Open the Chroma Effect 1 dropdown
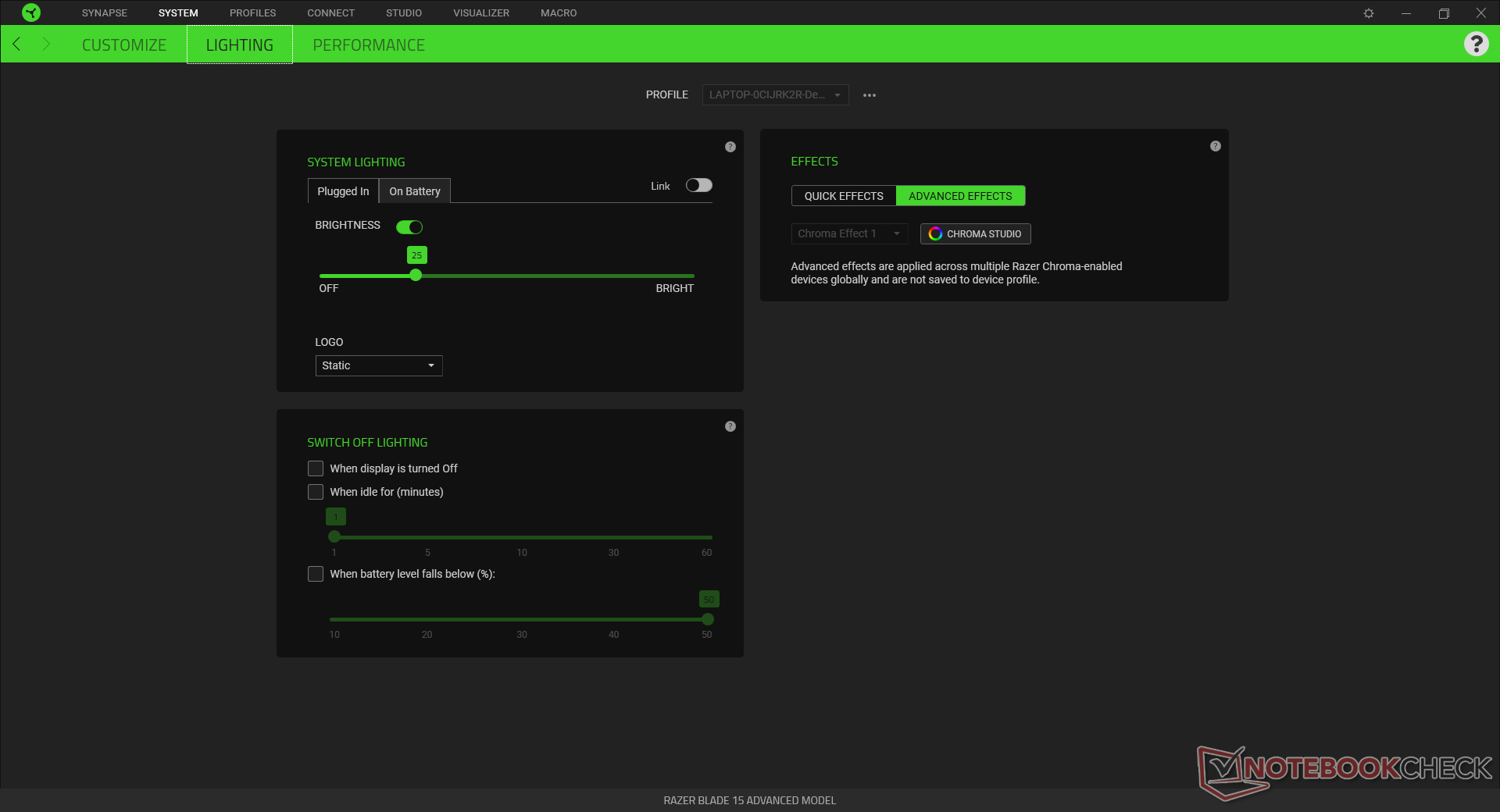The height and width of the screenshot is (812, 1500). pos(850,233)
